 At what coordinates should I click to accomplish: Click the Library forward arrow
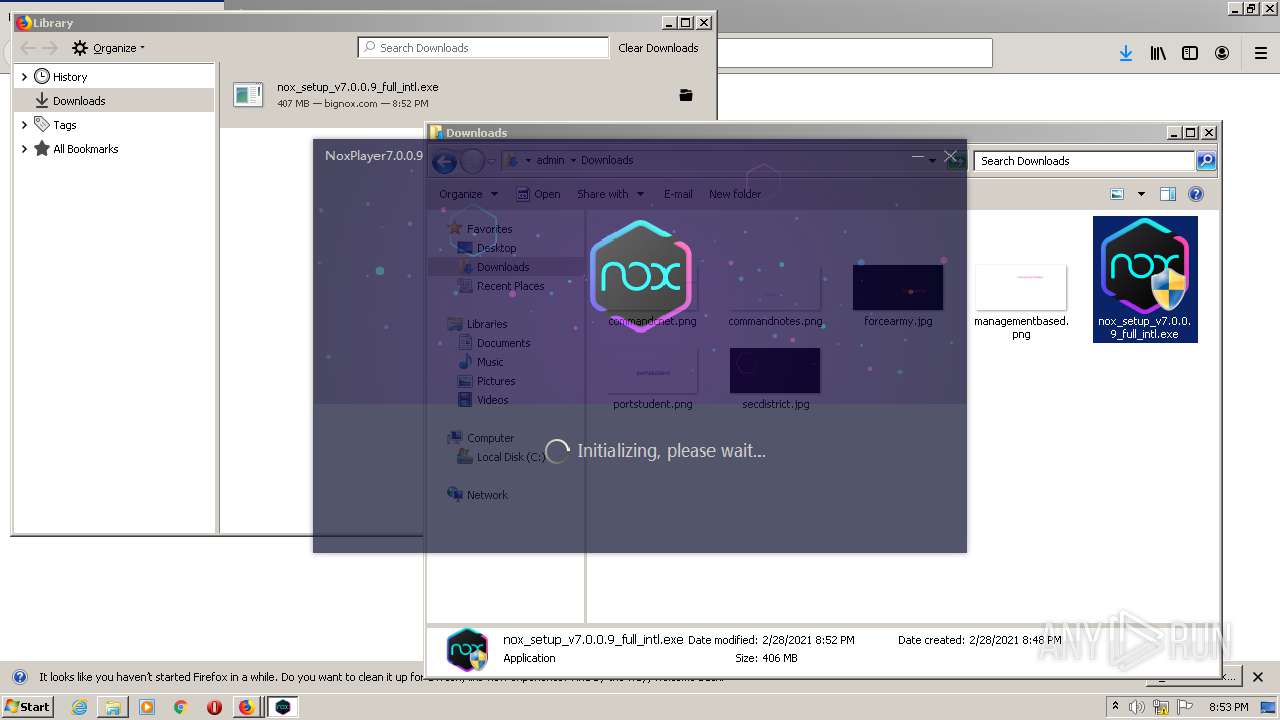(50, 48)
